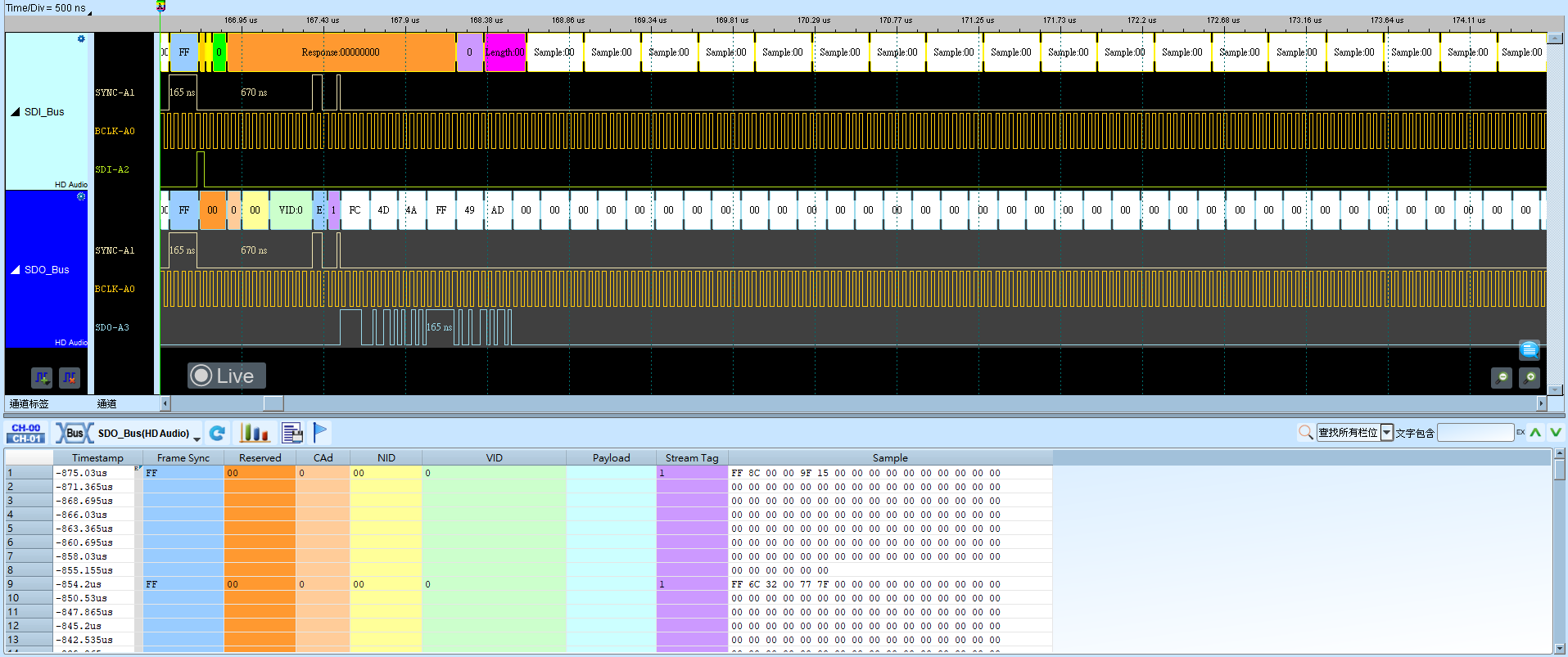
Task: Zoom in the waveform view
Action: (x=1530, y=377)
